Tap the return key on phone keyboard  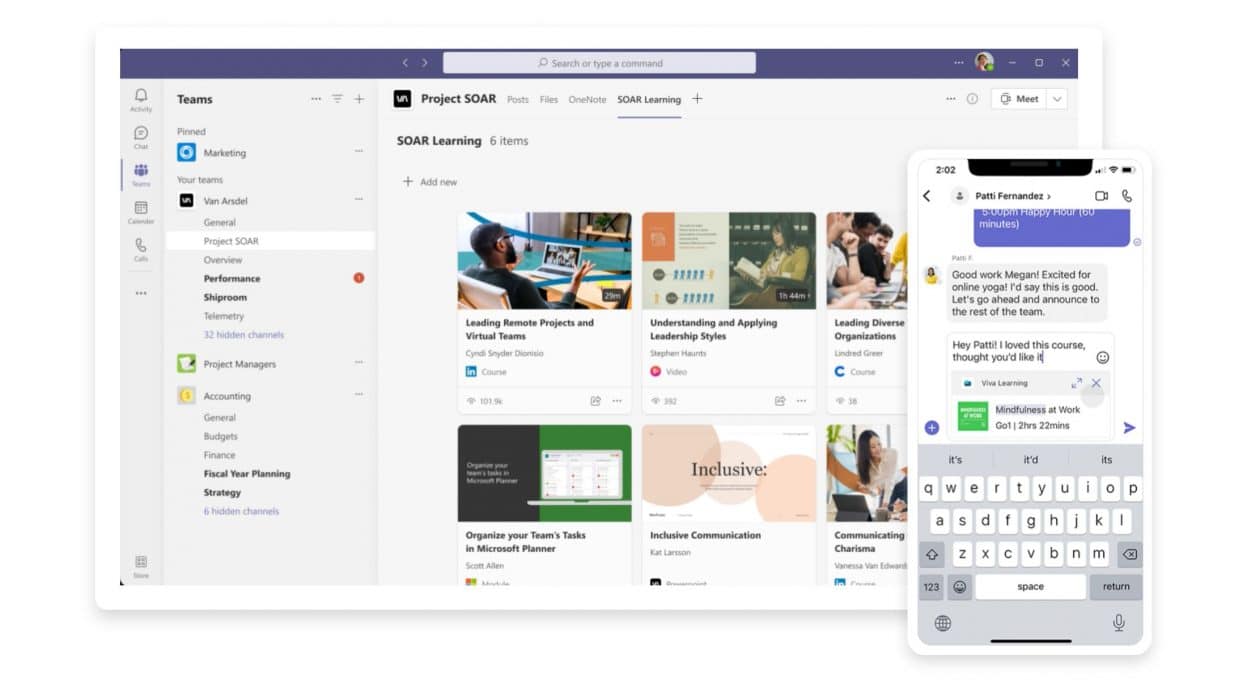tap(1116, 587)
